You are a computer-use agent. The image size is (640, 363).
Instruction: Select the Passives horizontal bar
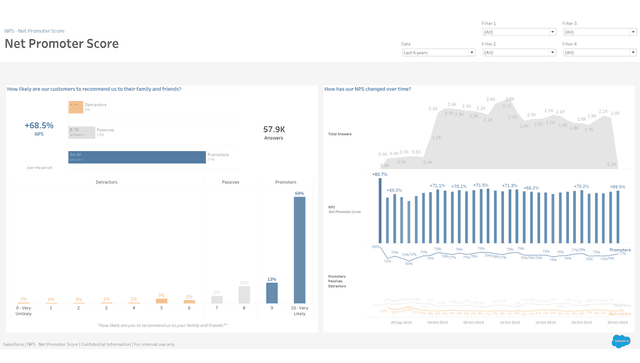click(x=81, y=132)
